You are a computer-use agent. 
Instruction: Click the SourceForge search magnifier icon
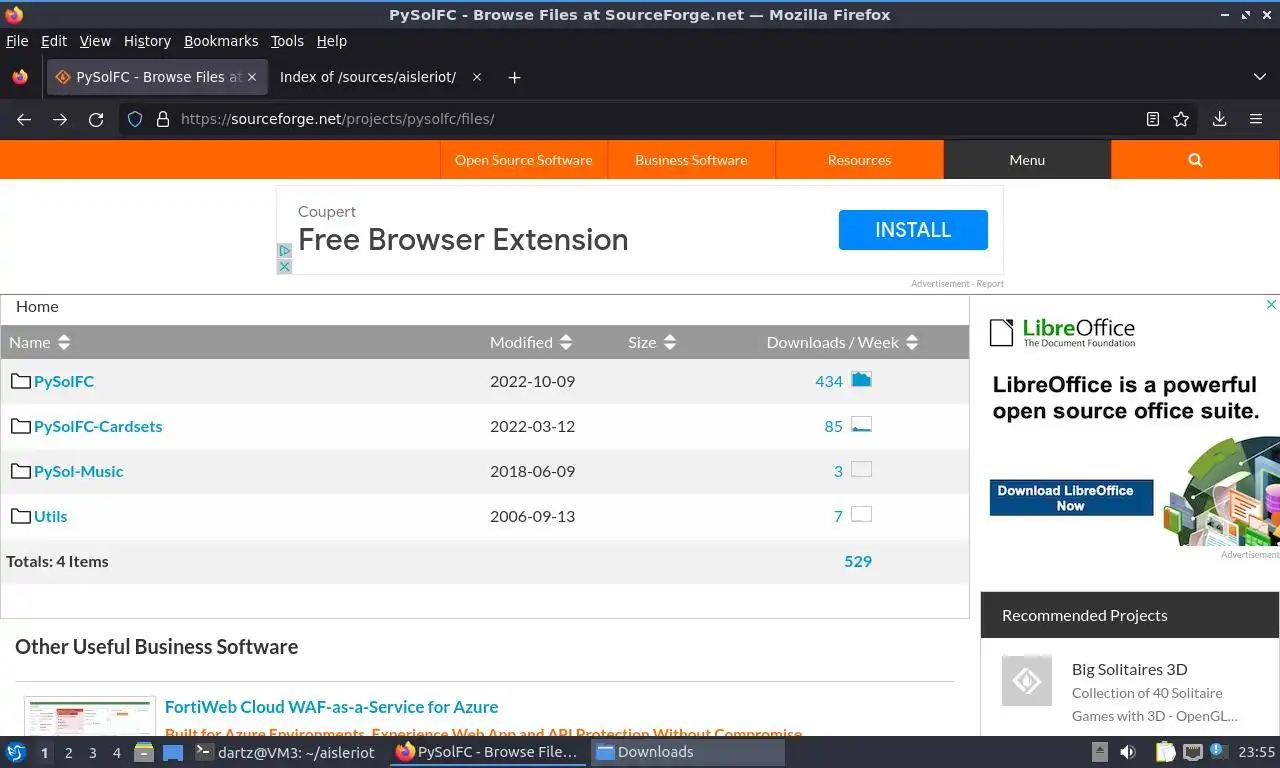[1195, 160]
